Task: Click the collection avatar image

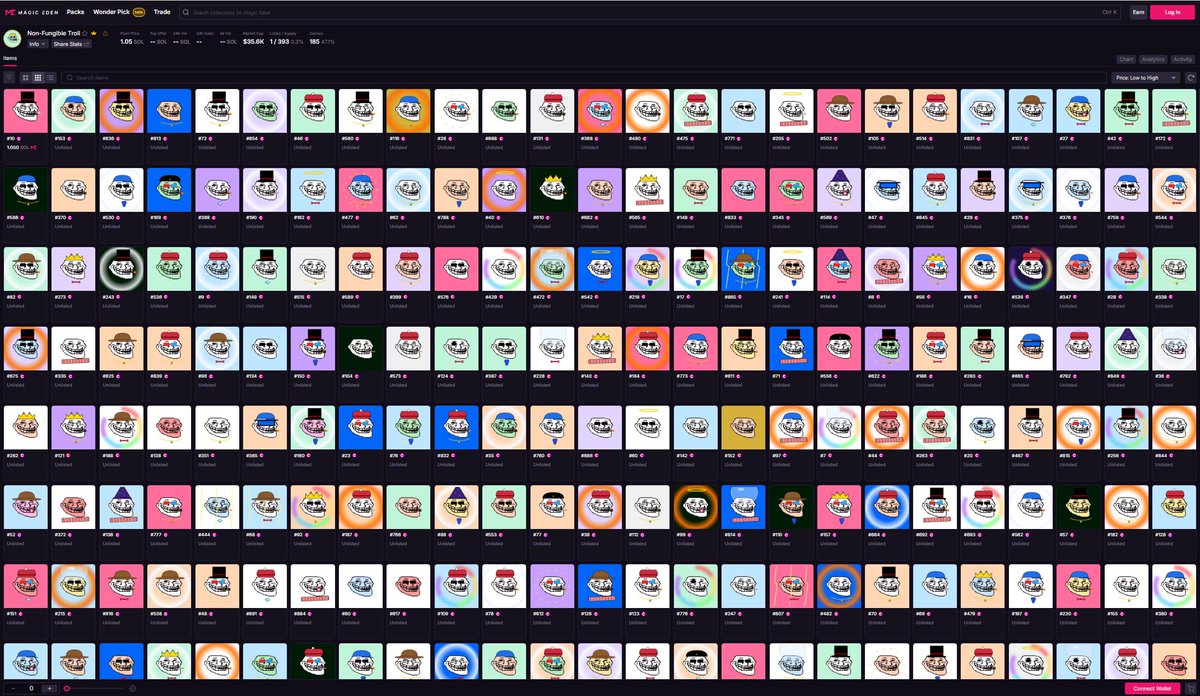Action: coord(12,38)
